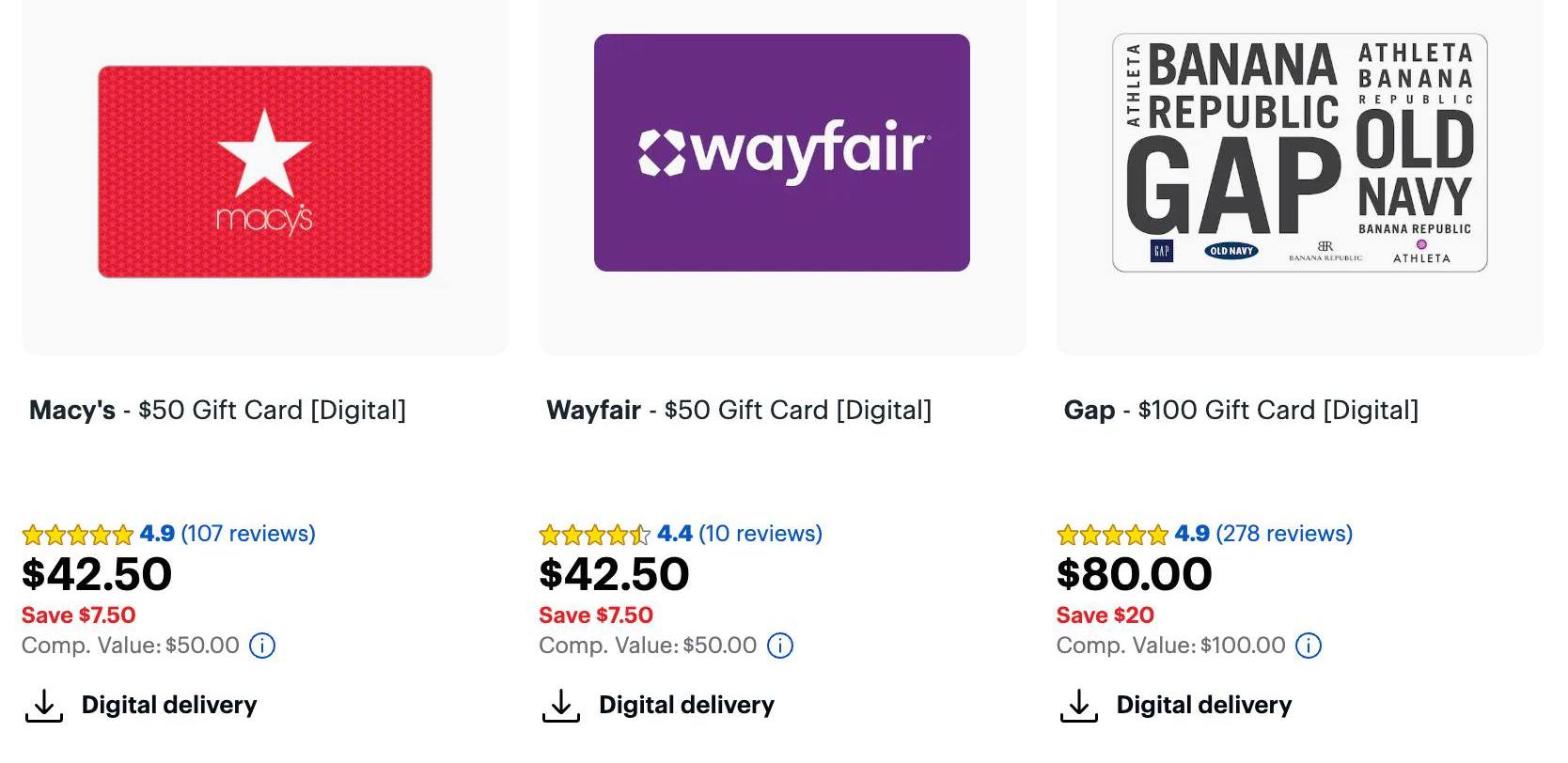Viewport: 1568px width, 763px height.
Task: Click info icon beside Wayfair Comp. Value
Action: [x=780, y=646]
